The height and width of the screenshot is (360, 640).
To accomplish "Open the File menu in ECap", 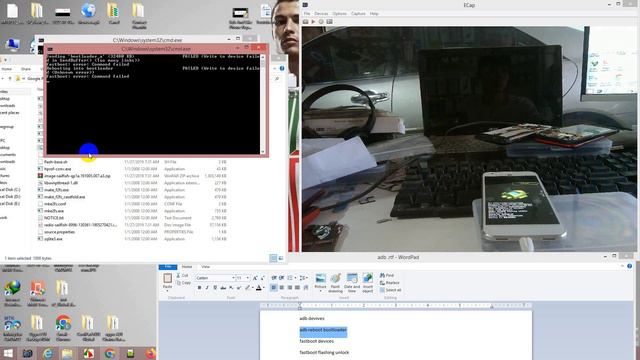I will pos(307,13).
